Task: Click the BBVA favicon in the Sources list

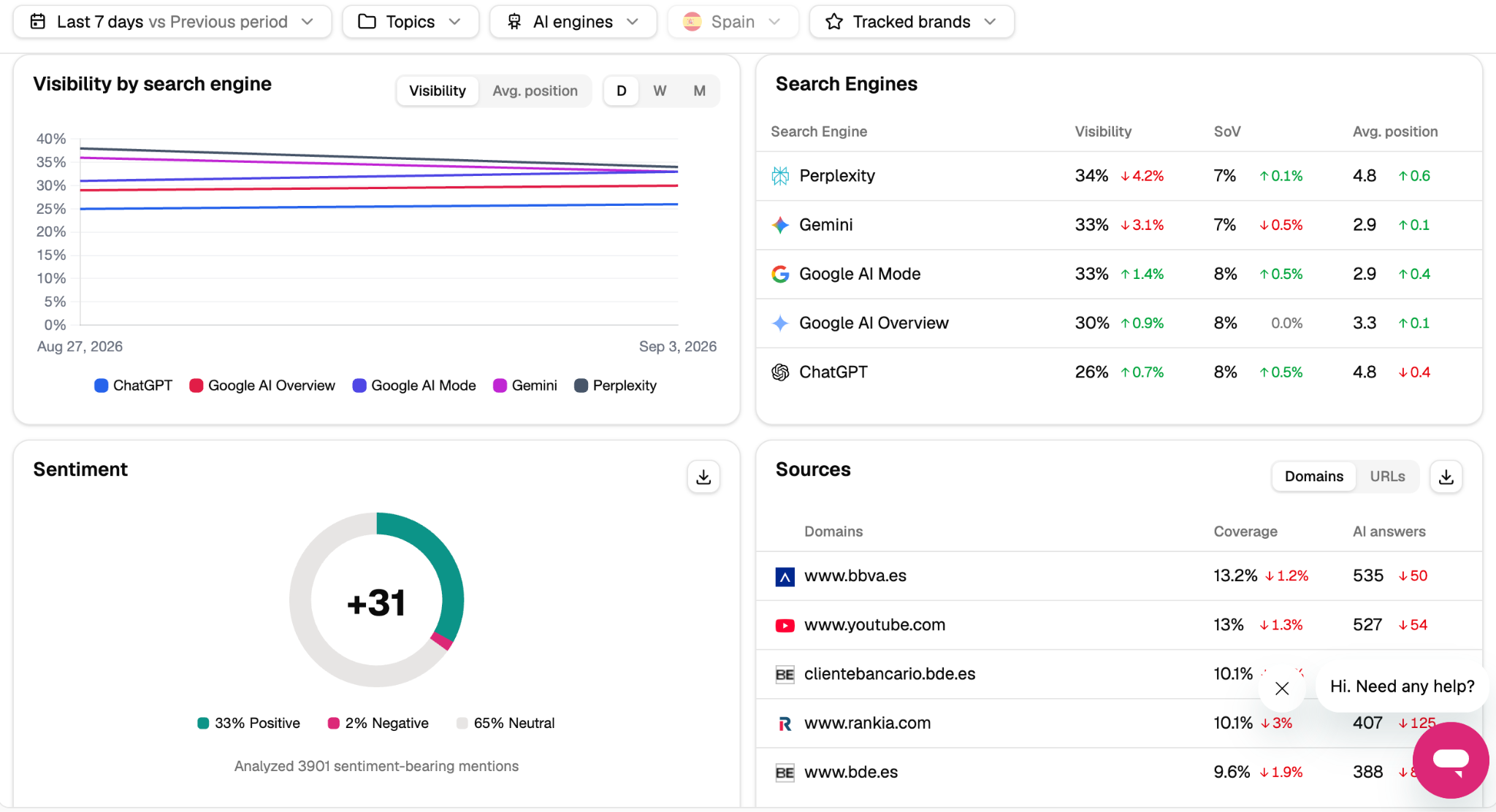Action: pos(785,577)
